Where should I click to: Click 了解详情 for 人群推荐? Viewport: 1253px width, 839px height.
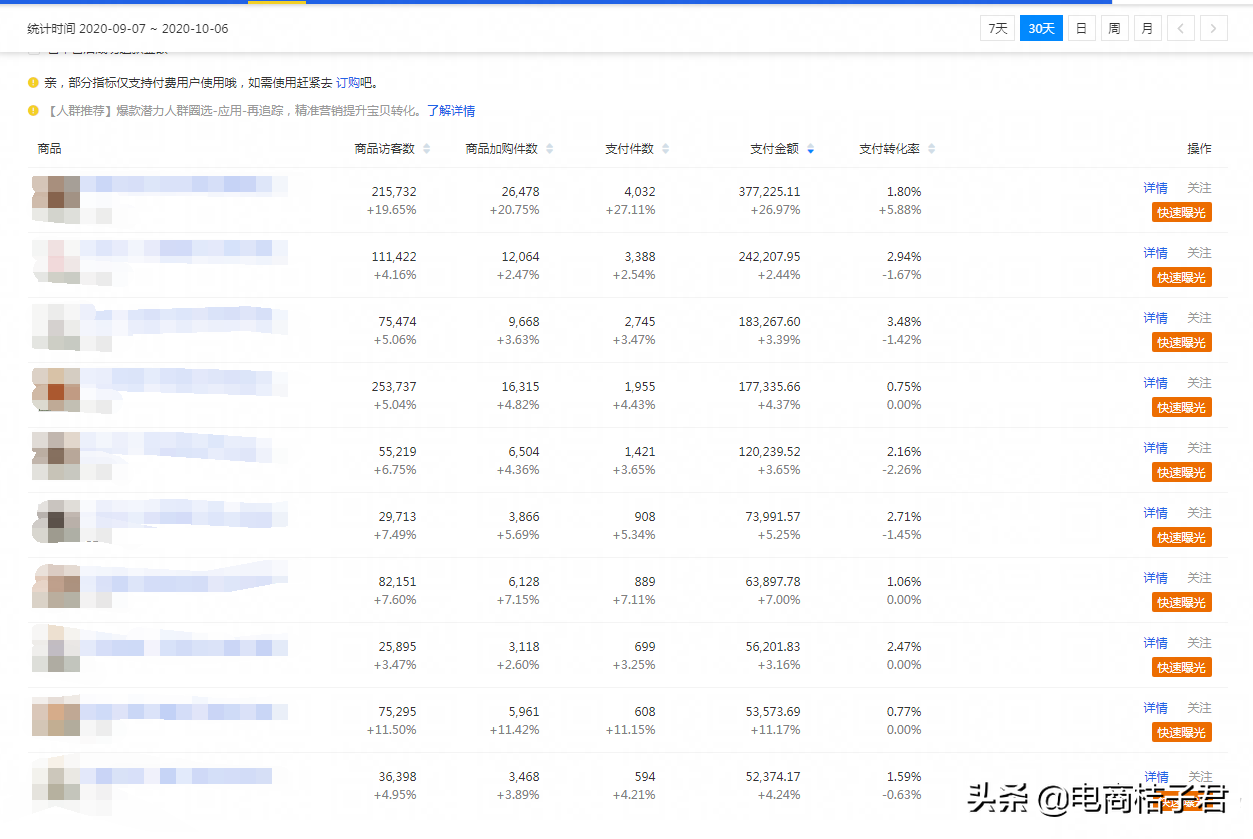450,110
